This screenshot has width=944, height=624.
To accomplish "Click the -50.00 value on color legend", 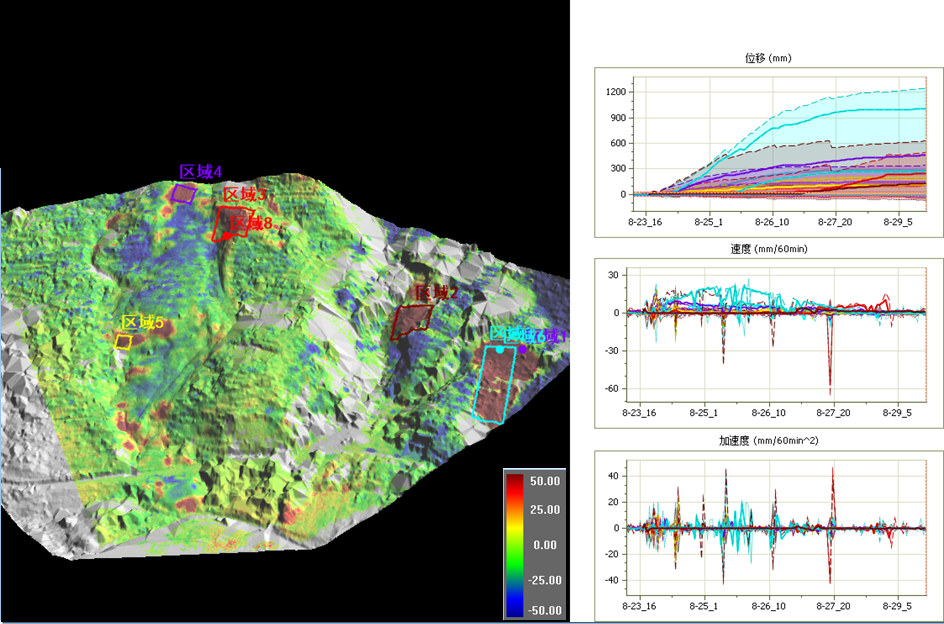I will pyautogui.click(x=543, y=609).
